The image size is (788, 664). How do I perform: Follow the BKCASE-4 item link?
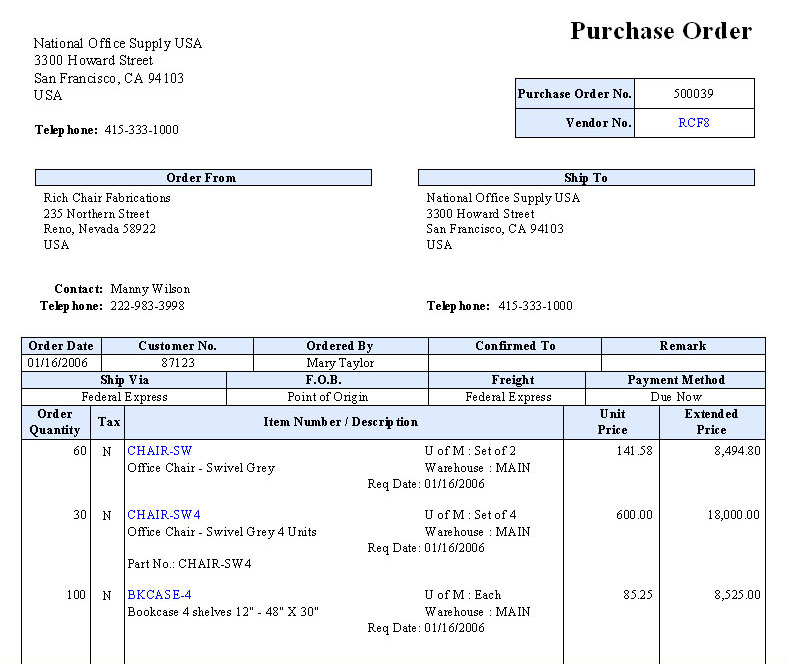pos(159,595)
